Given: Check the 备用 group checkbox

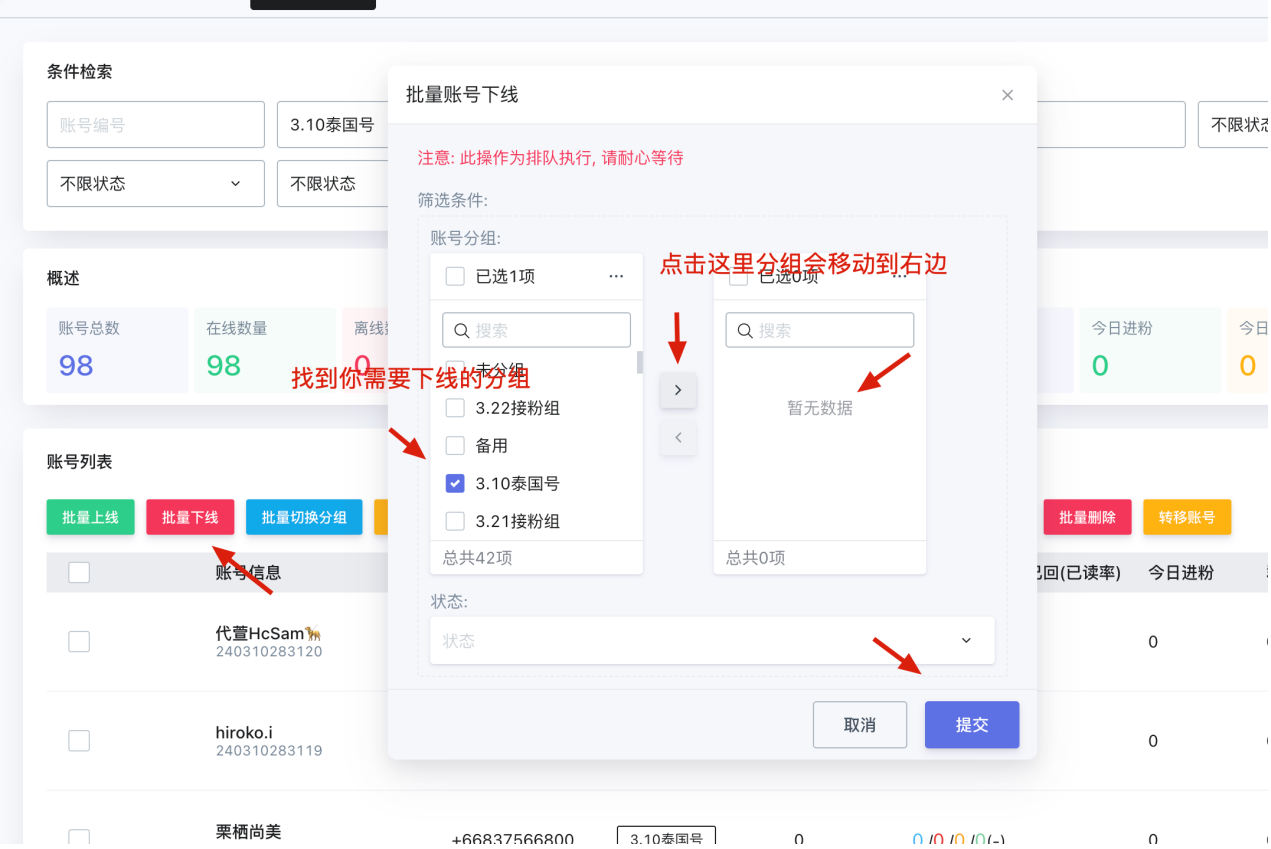Looking at the screenshot, I should pyautogui.click(x=455, y=445).
